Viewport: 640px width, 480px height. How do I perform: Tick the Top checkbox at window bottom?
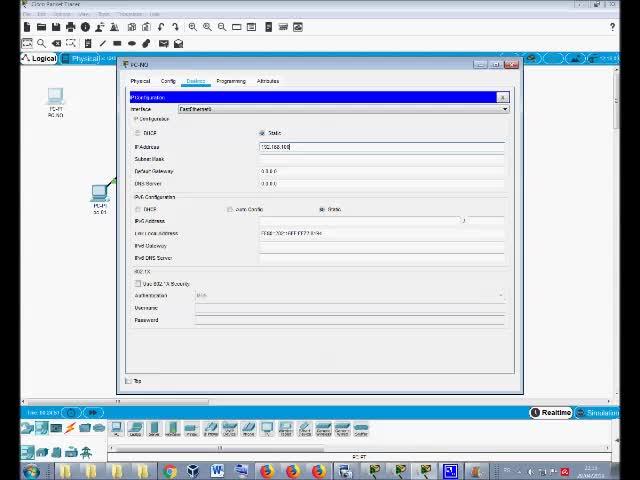click(129, 381)
